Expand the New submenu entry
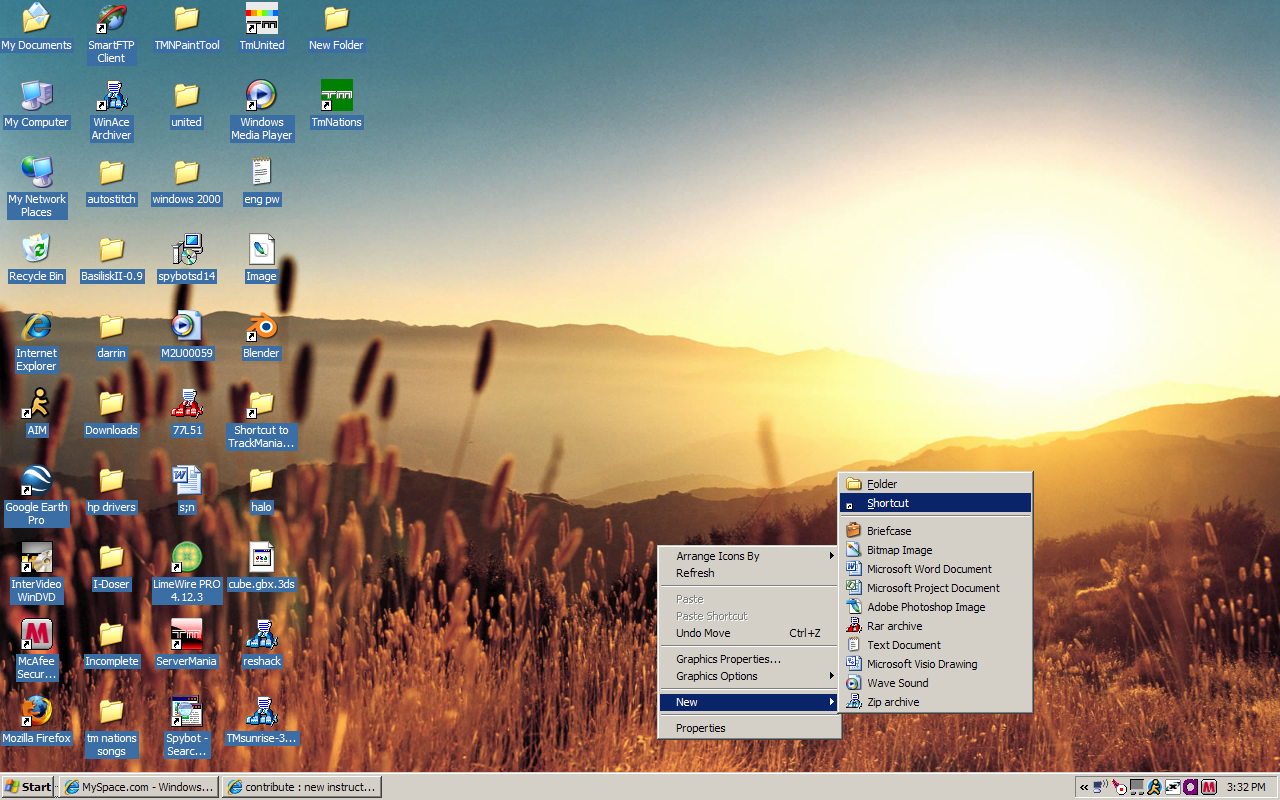Image resolution: width=1280 pixels, height=800 pixels. click(749, 702)
